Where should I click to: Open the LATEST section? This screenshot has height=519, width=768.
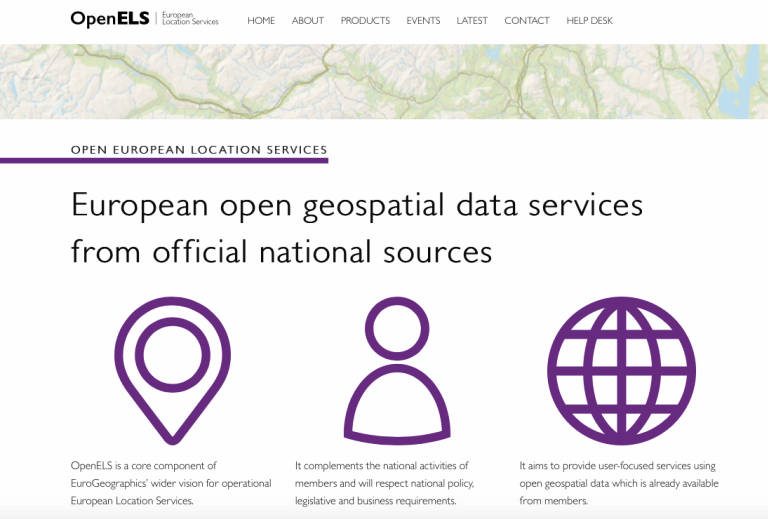tap(472, 21)
